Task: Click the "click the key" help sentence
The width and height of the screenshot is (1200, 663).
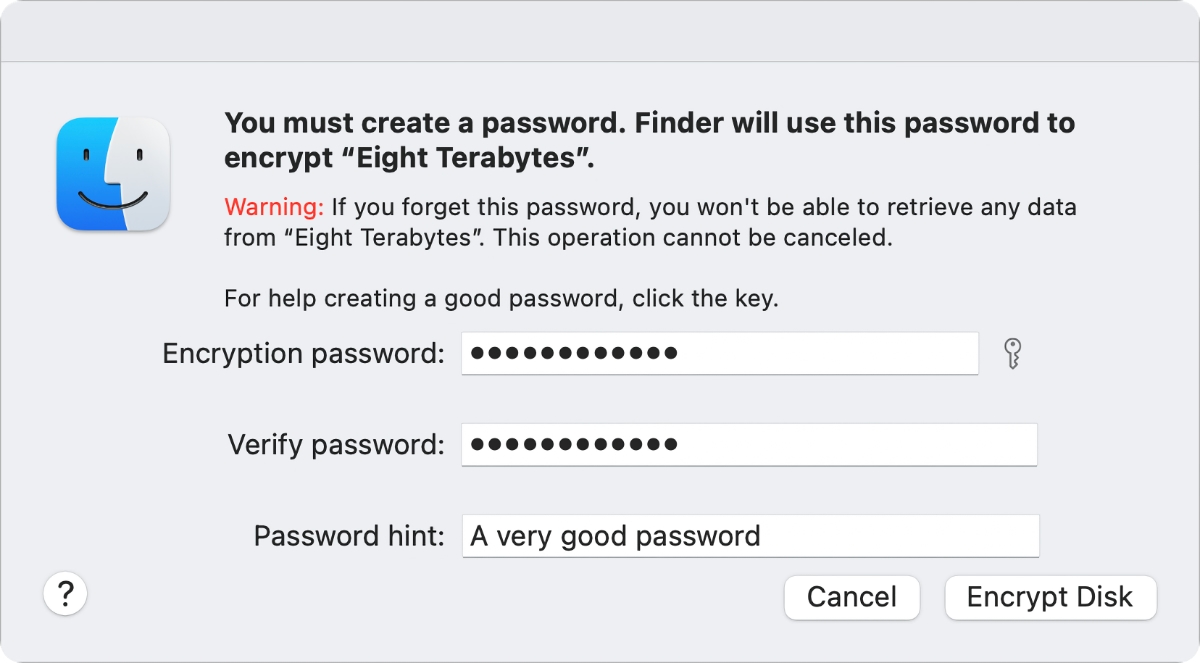Action: (x=501, y=298)
